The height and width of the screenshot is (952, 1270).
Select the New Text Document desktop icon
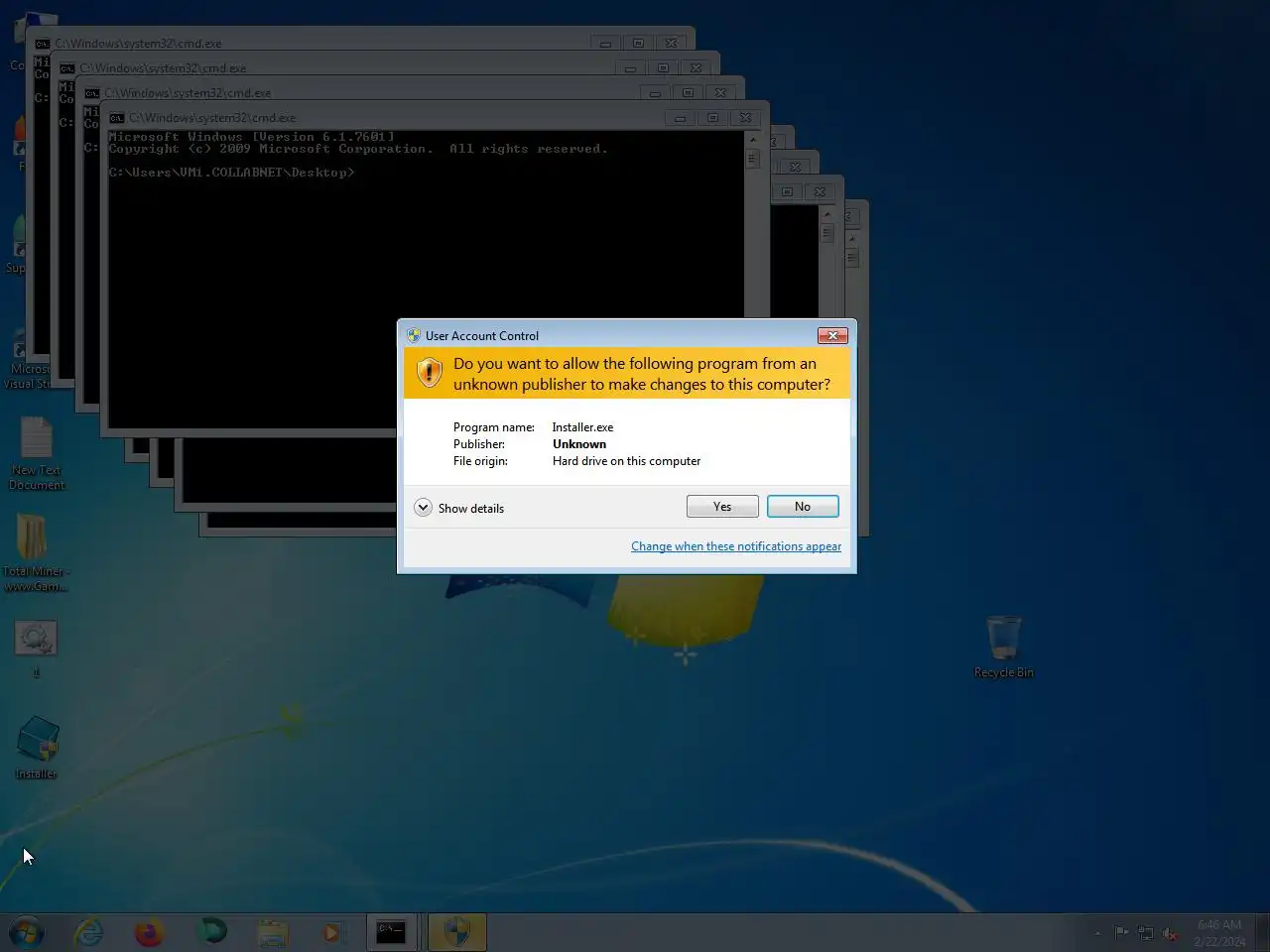[37, 453]
